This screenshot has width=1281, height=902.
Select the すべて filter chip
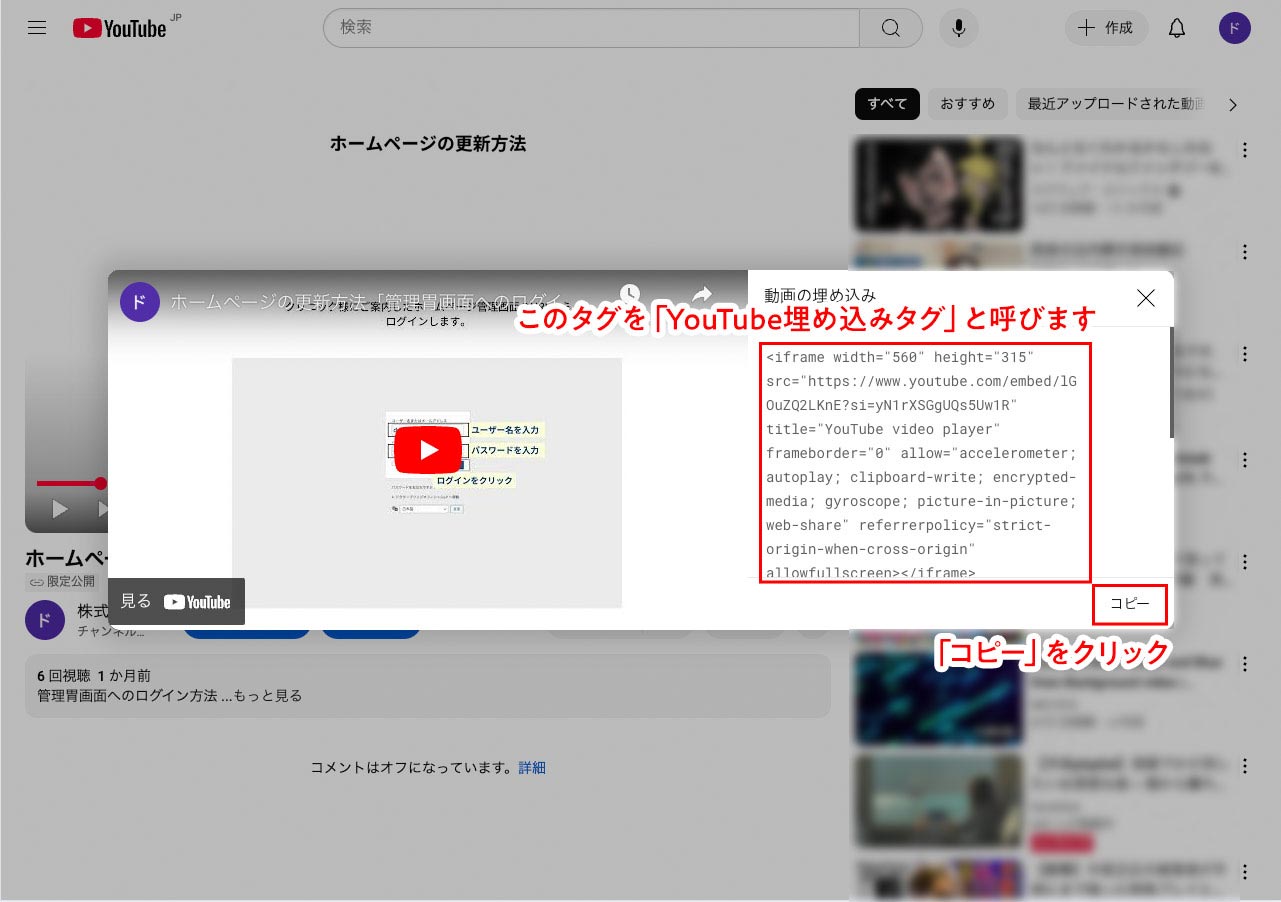click(x=887, y=104)
